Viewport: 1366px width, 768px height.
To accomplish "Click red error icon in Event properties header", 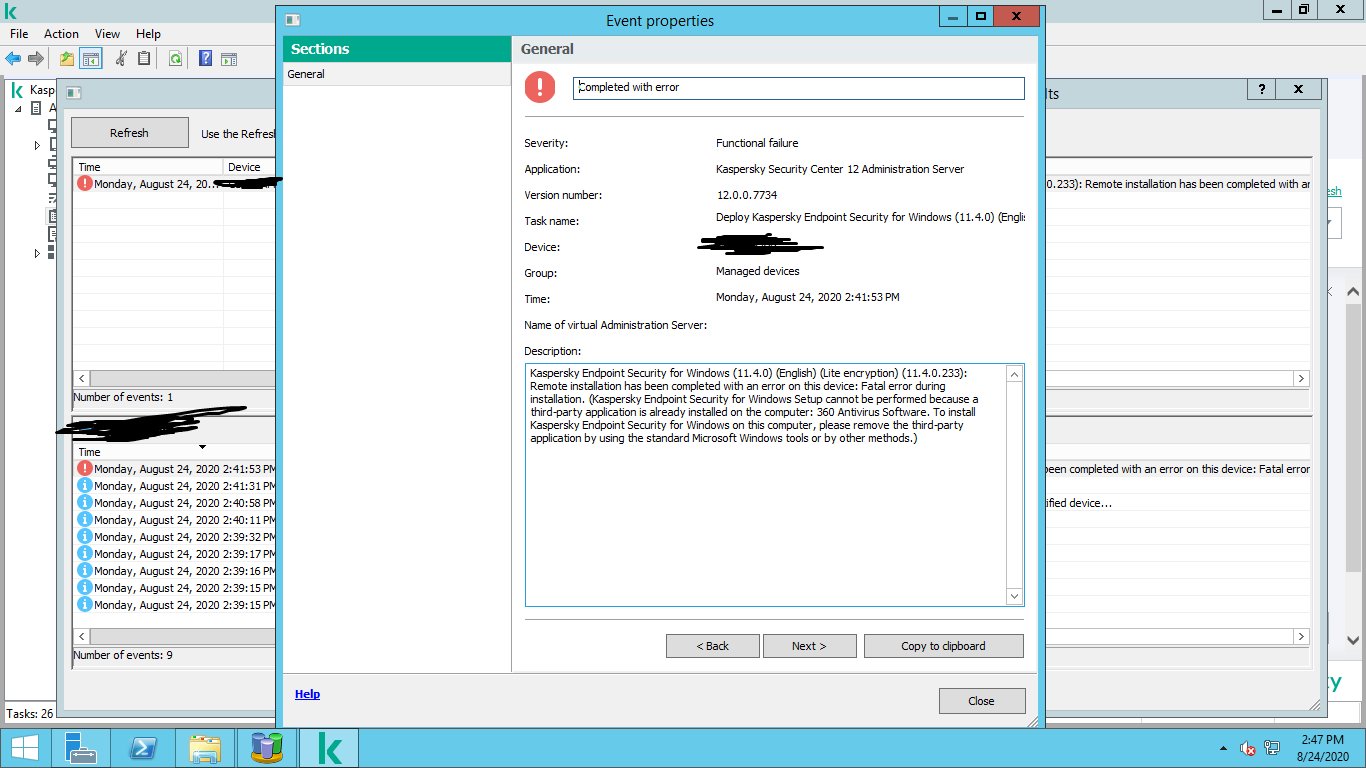I will 540,87.
